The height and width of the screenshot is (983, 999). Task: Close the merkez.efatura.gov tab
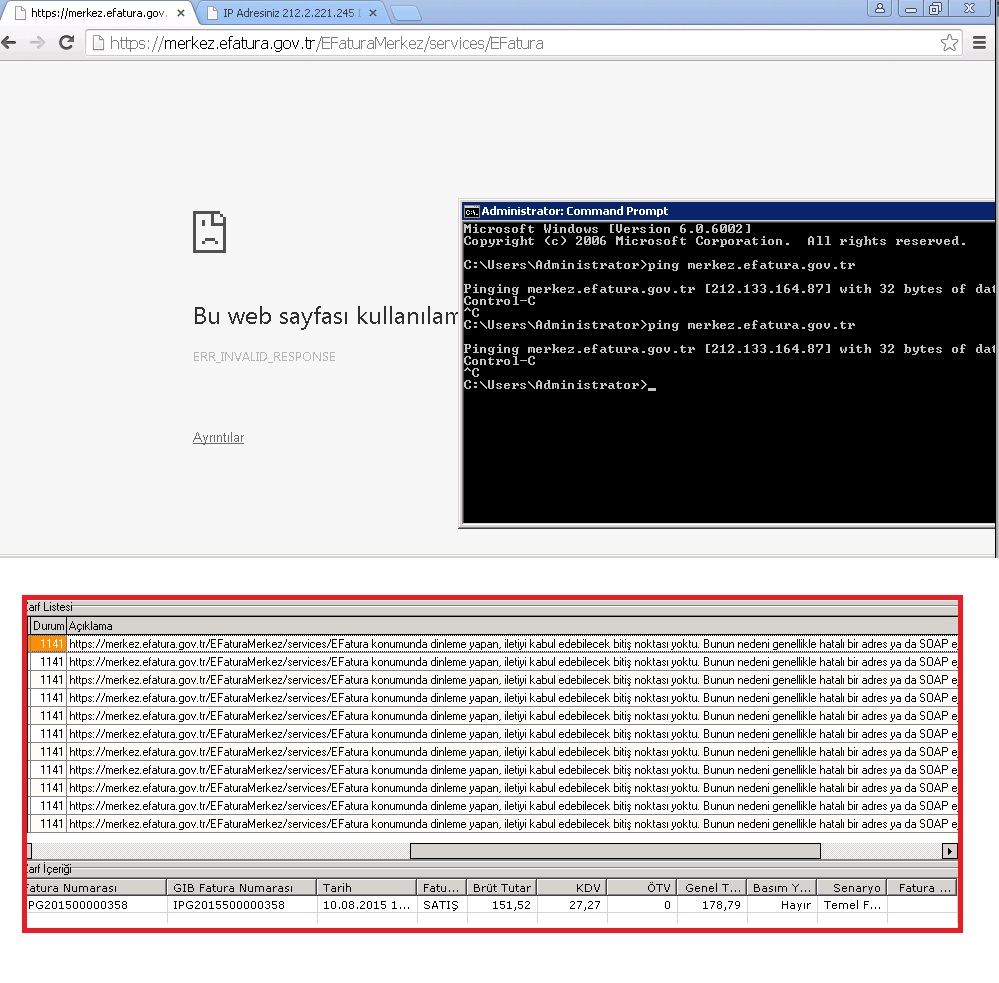click(180, 14)
